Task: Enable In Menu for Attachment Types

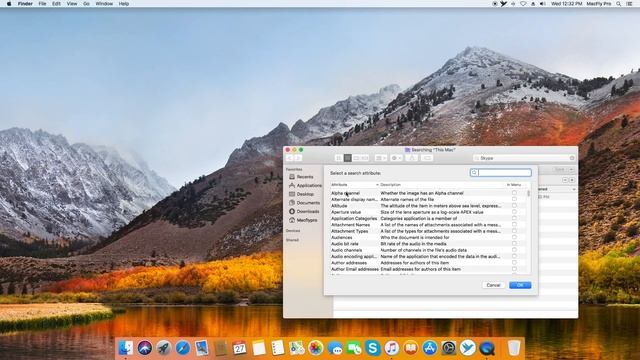Action: click(514, 231)
